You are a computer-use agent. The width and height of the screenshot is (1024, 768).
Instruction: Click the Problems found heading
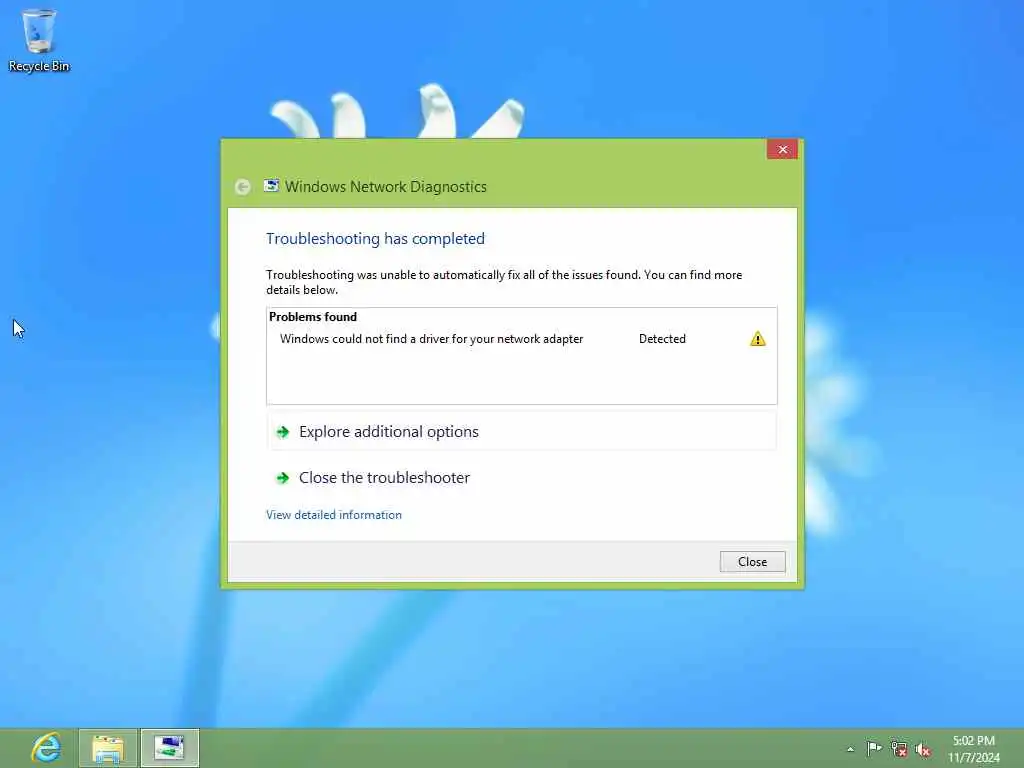[x=313, y=317]
